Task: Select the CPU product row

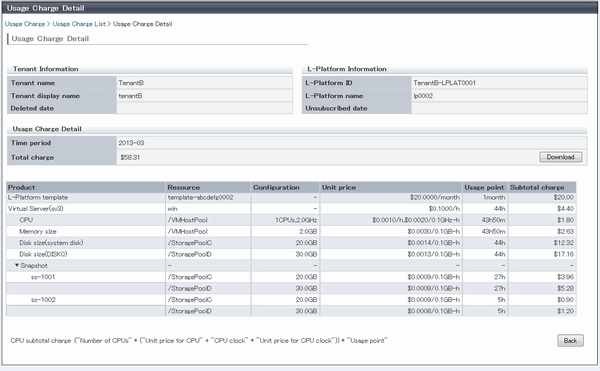Action: pos(291,220)
